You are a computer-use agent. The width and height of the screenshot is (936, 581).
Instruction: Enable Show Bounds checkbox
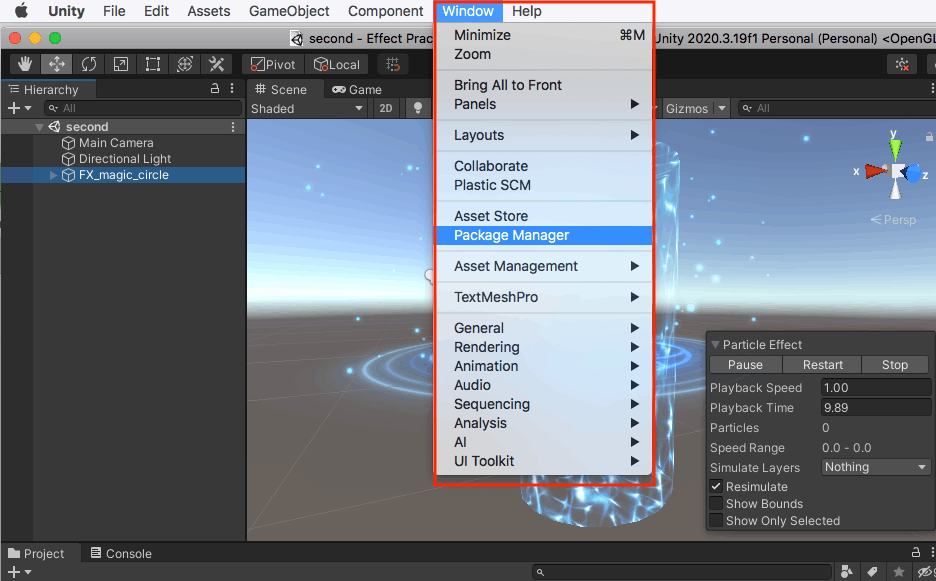(x=716, y=503)
